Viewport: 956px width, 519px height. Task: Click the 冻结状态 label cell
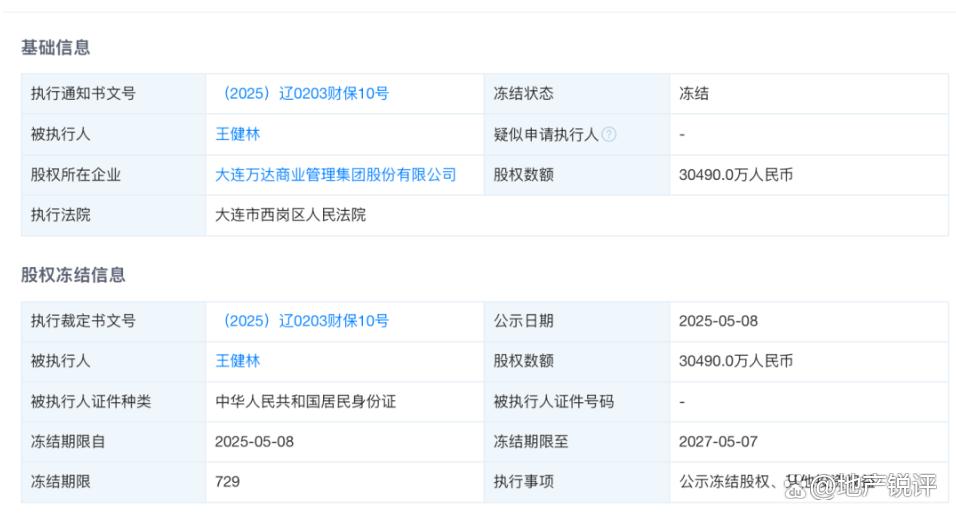pyautogui.click(x=577, y=93)
